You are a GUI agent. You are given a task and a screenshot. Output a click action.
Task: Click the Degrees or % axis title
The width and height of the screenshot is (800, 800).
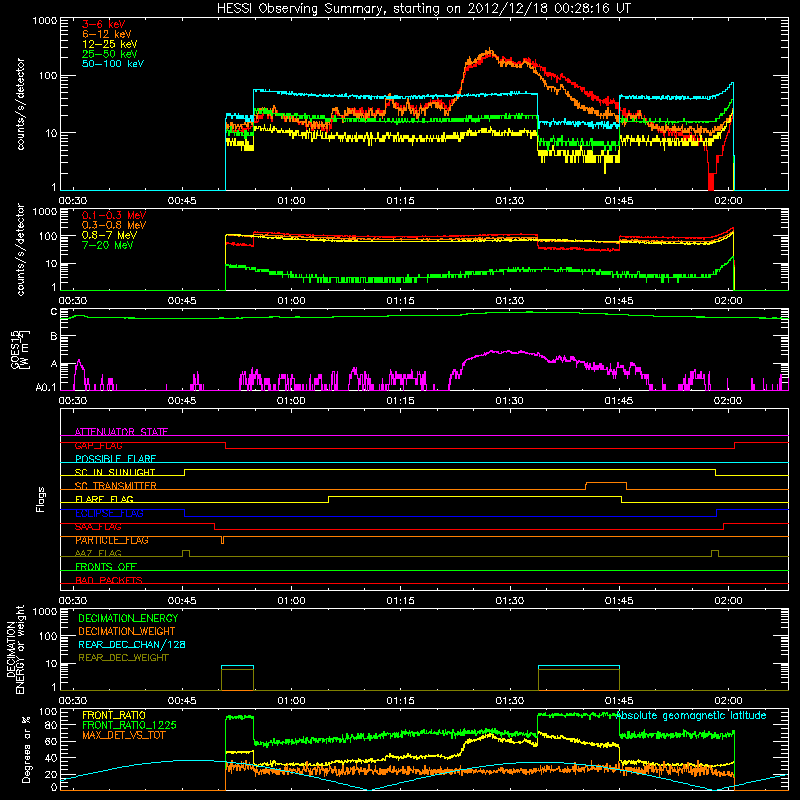26,749
